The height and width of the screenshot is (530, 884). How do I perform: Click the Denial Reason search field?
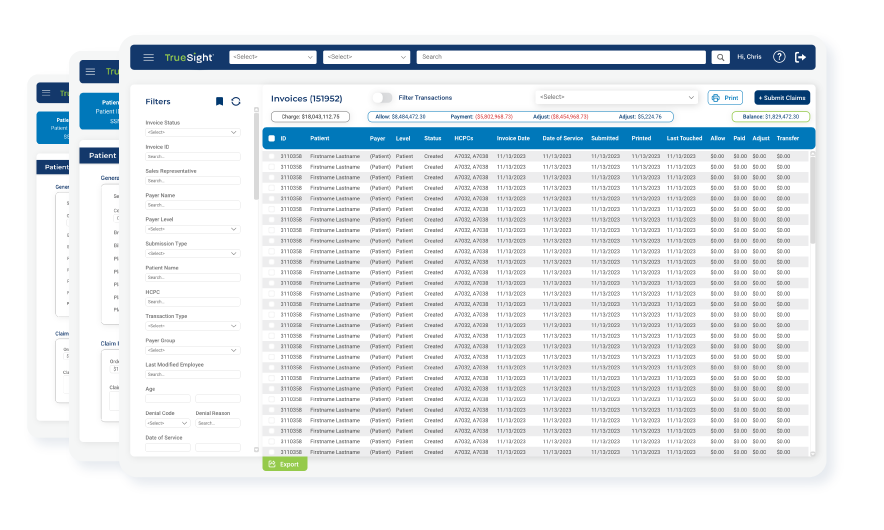pos(218,423)
